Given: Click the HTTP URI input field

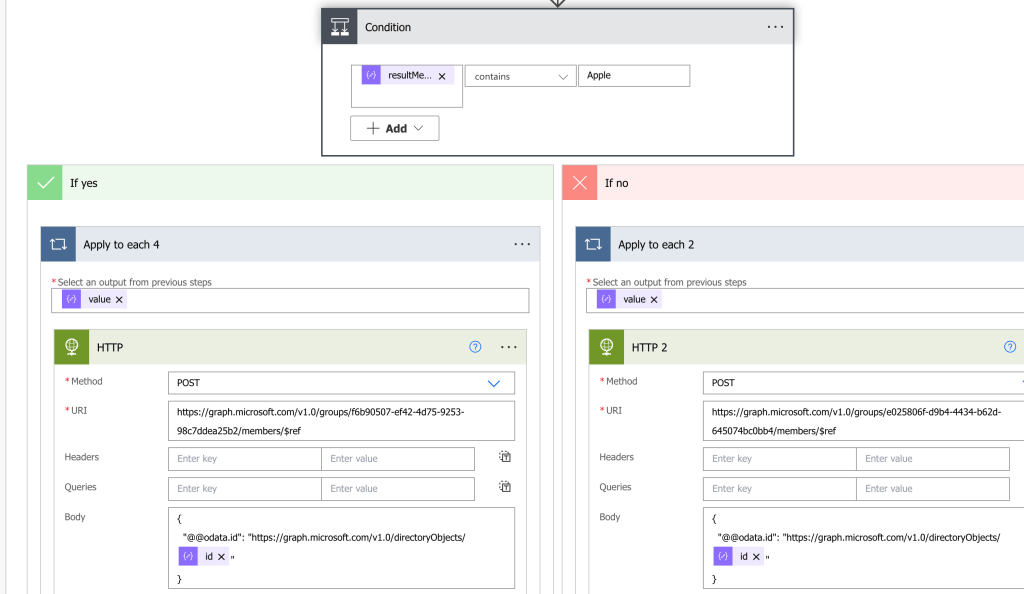Looking at the screenshot, I should (341, 421).
